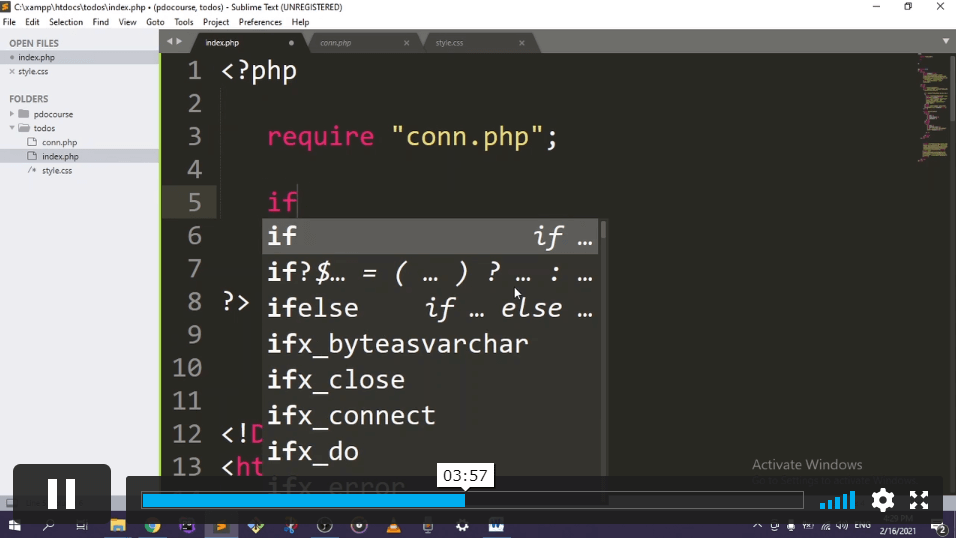
Task: Close the style.css tab
Action: click(522, 43)
